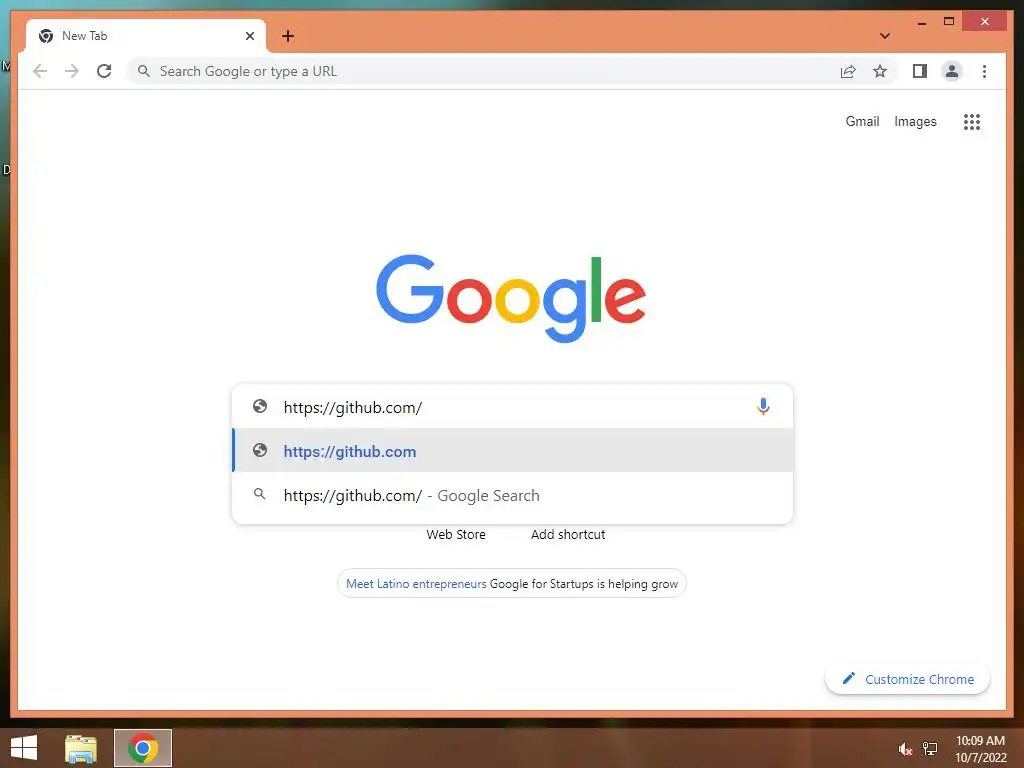The height and width of the screenshot is (768, 1024).
Task: Open Chrome three-dot menu
Action: [984, 71]
